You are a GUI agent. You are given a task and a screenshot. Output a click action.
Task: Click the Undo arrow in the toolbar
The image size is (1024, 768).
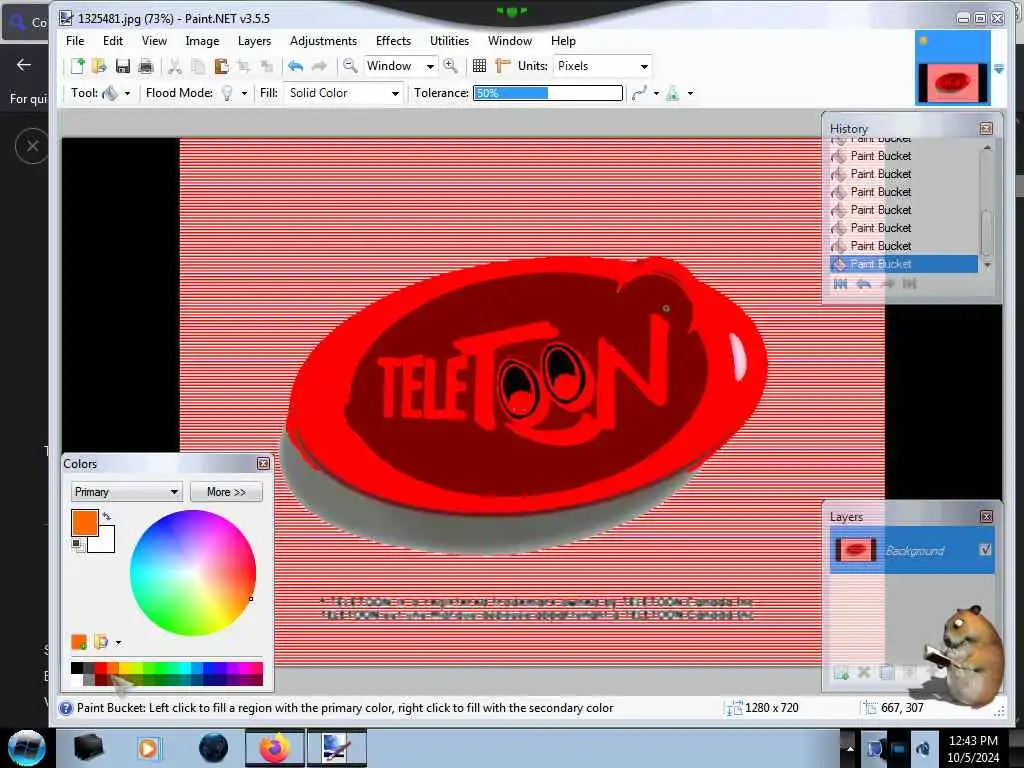(296, 66)
